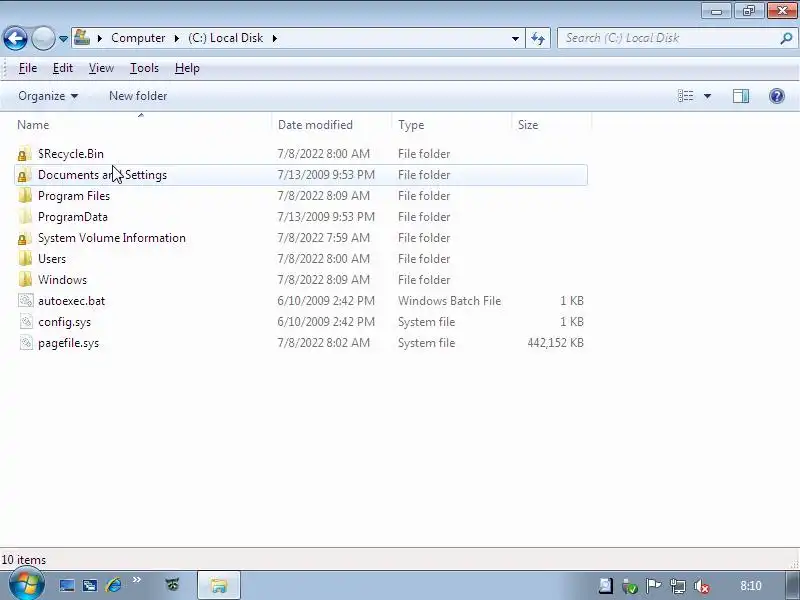This screenshot has height=600, width=800.
Task: Select the Documents and Settings folder icon
Action: pos(25,175)
